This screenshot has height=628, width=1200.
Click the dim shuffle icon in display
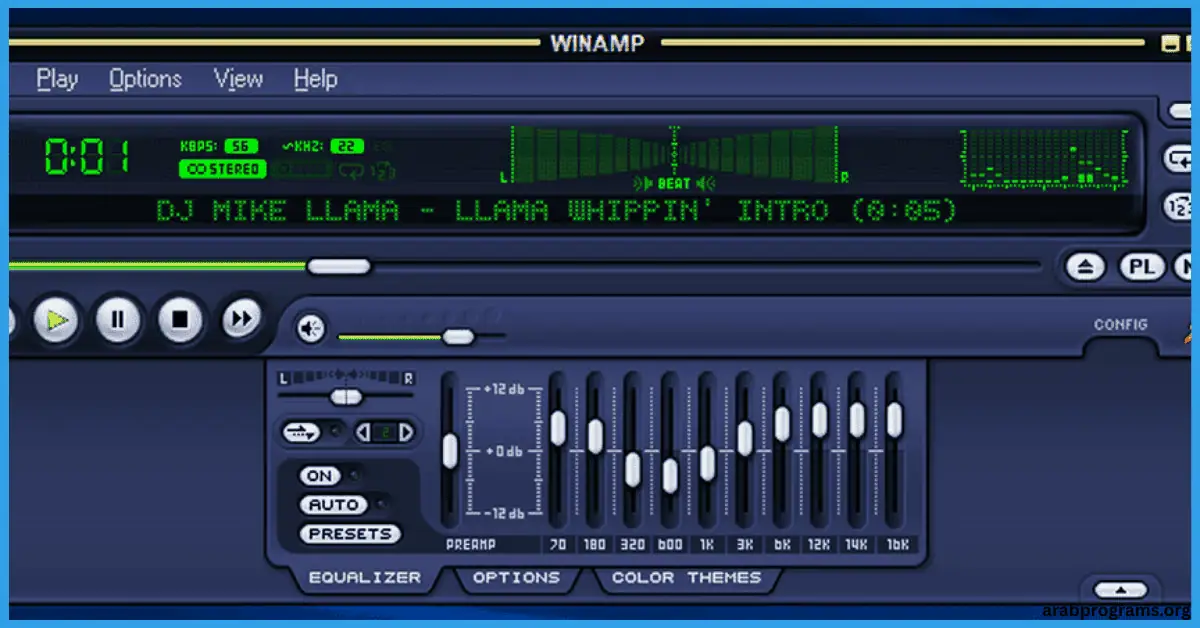[x=384, y=170]
